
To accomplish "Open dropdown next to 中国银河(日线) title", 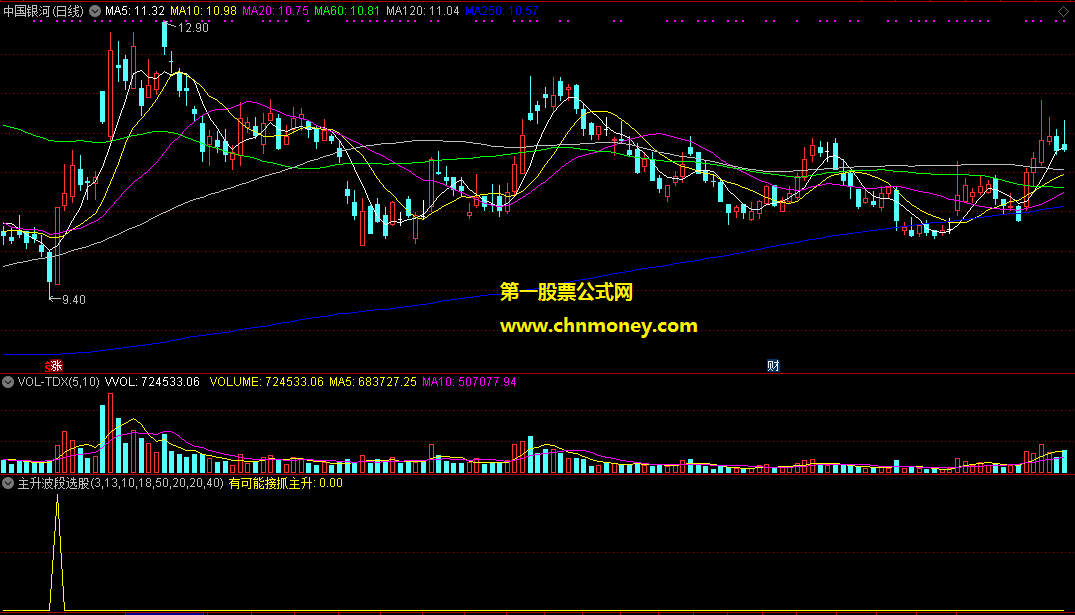I will [x=95, y=11].
